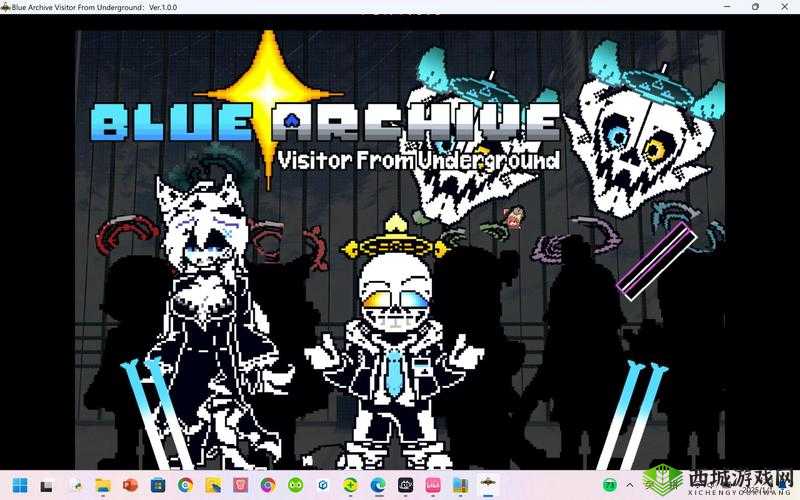
Task: Open Task View from the taskbar
Action: click(46, 486)
